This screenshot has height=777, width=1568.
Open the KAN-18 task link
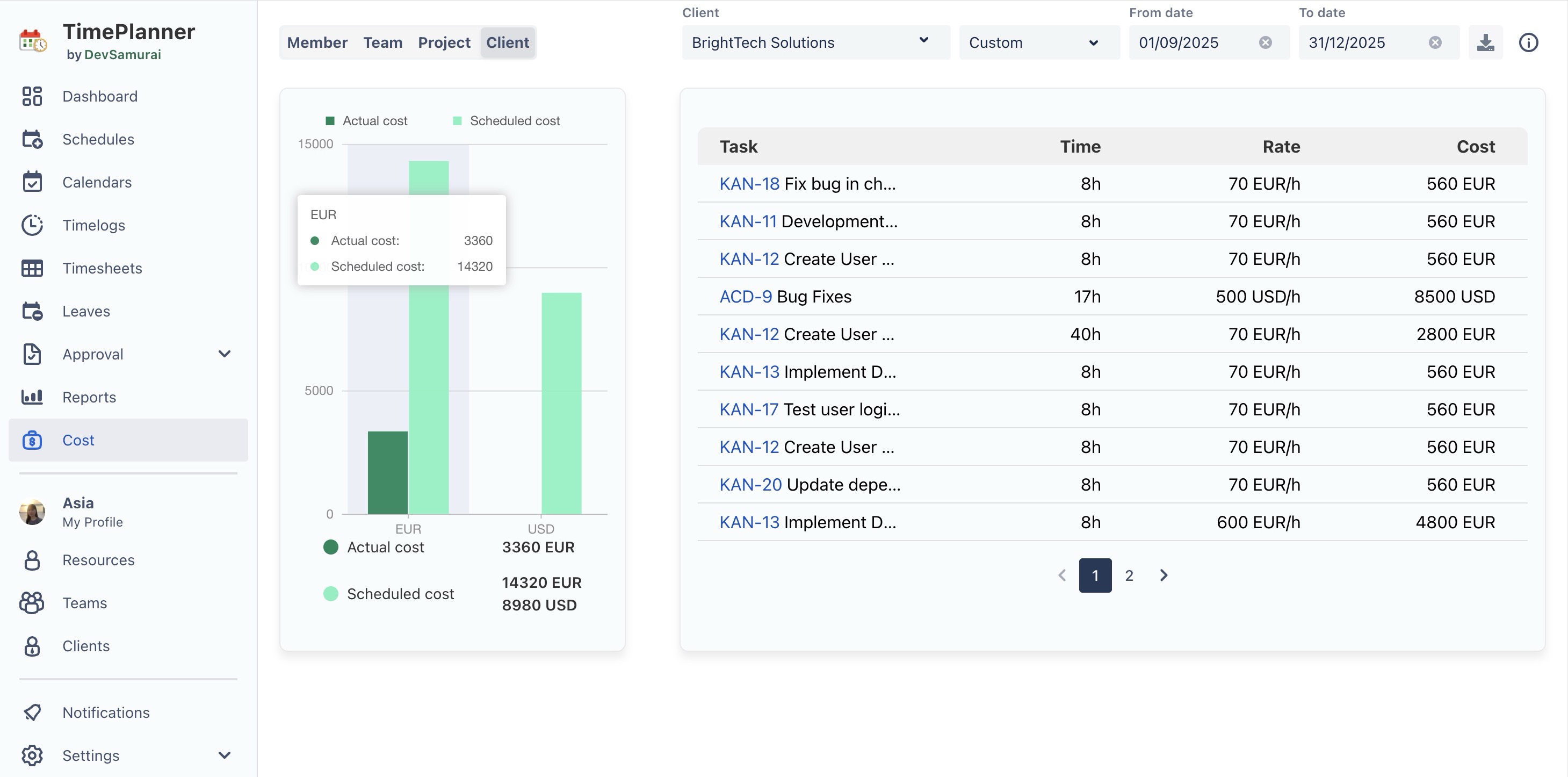(749, 184)
